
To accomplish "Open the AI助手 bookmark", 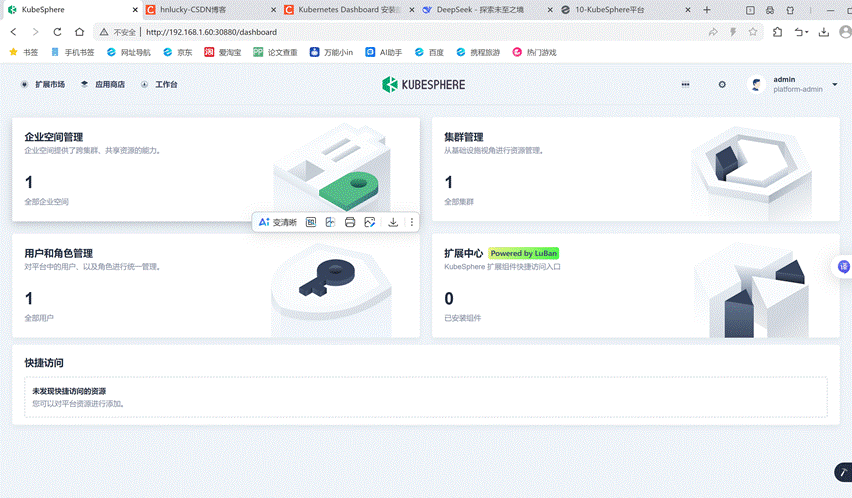I will click(x=384, y=52).
